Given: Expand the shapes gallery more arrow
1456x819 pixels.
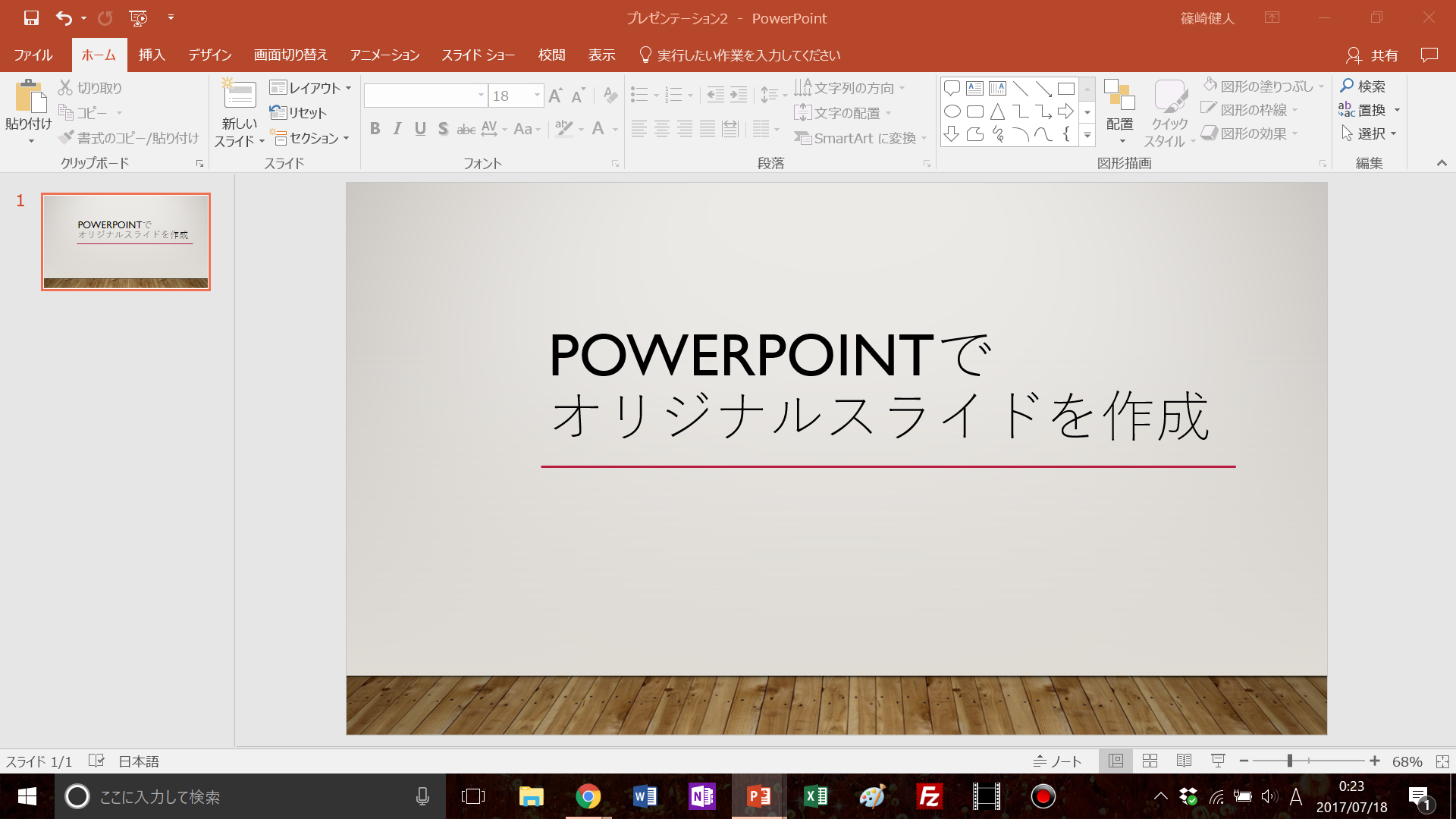Looking at the screenshot, I should [1087, 136].
